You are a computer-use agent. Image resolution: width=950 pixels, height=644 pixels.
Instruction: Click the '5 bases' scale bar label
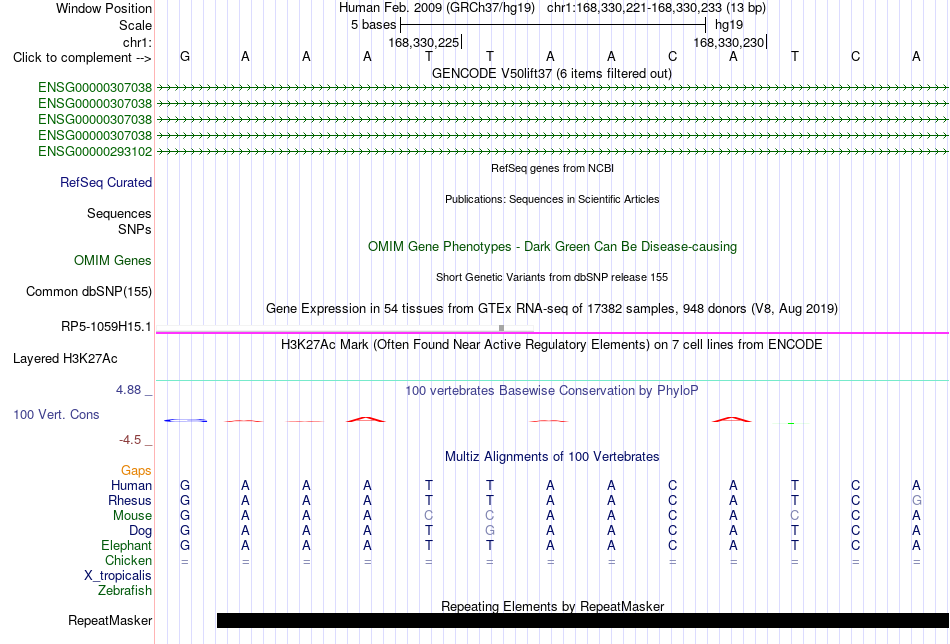373,25
